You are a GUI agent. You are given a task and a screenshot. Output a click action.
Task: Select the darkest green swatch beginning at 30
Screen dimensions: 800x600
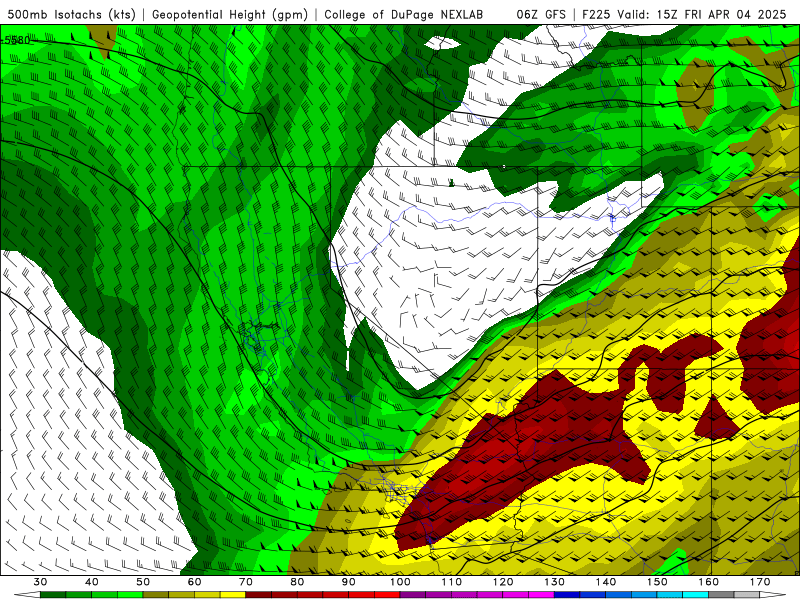pyautogui.click(x=53, y=595)
